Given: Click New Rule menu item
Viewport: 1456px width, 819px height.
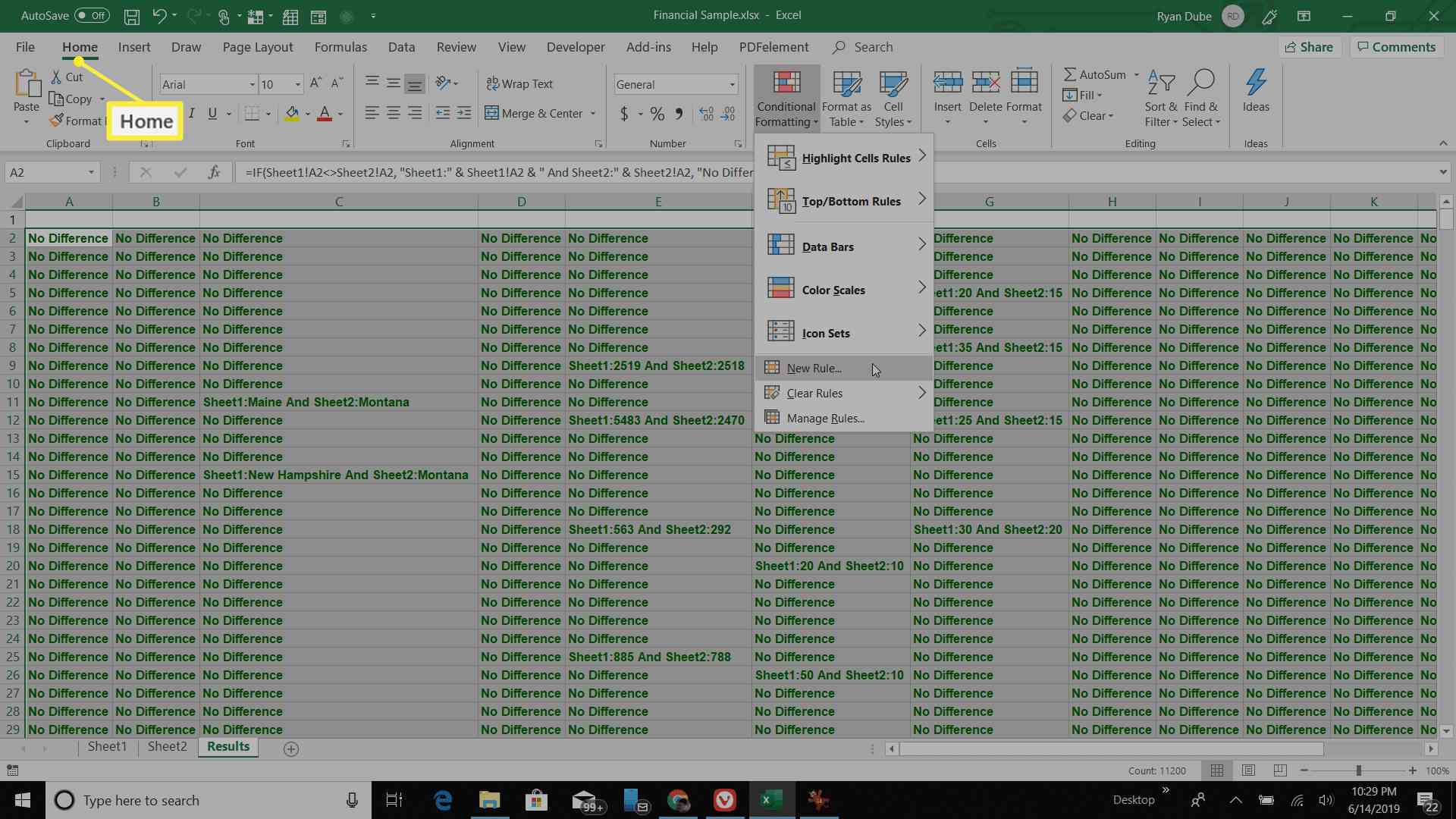Looking at the screenshot, I should [814, 367].
